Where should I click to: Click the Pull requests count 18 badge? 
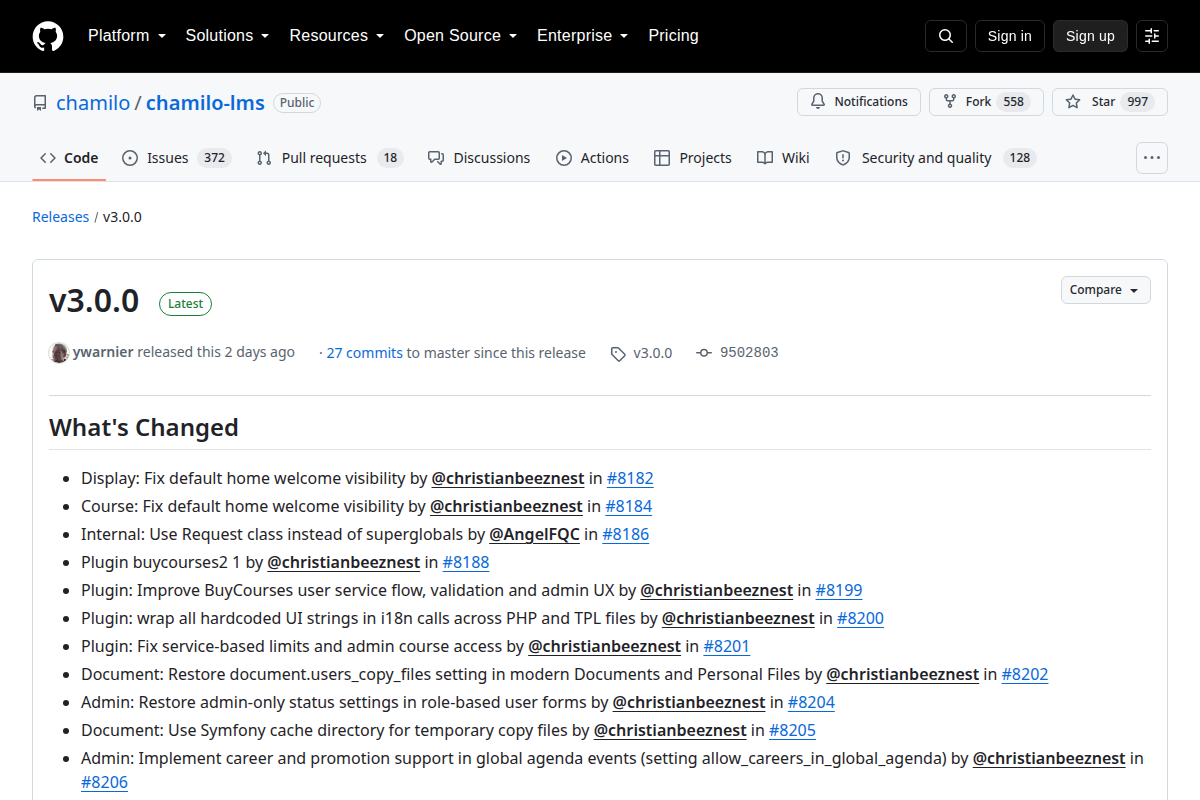[x=390, y=158]
